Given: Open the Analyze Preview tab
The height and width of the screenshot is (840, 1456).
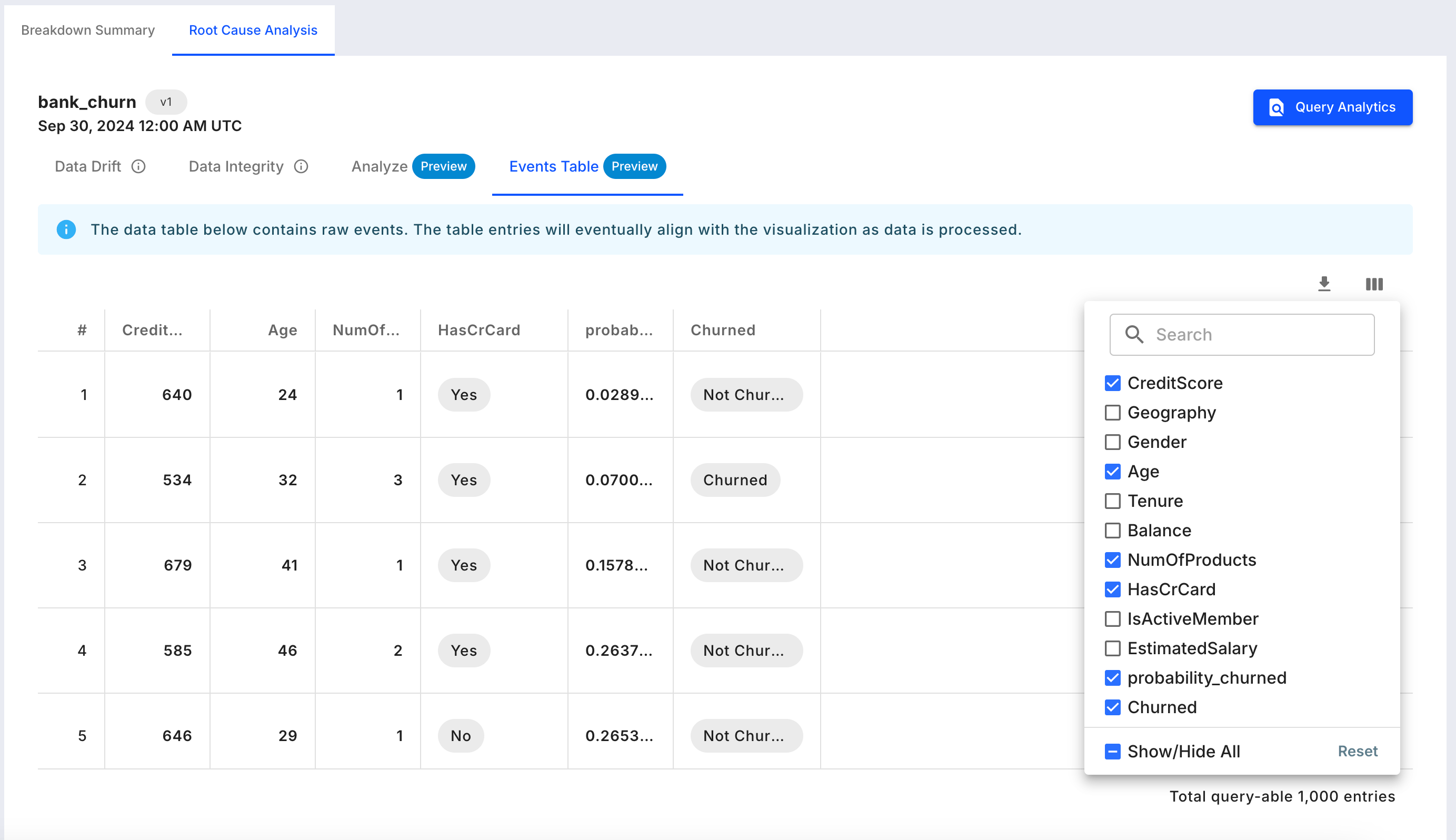Looking at the screenshot, I should [x=413, y=166].
